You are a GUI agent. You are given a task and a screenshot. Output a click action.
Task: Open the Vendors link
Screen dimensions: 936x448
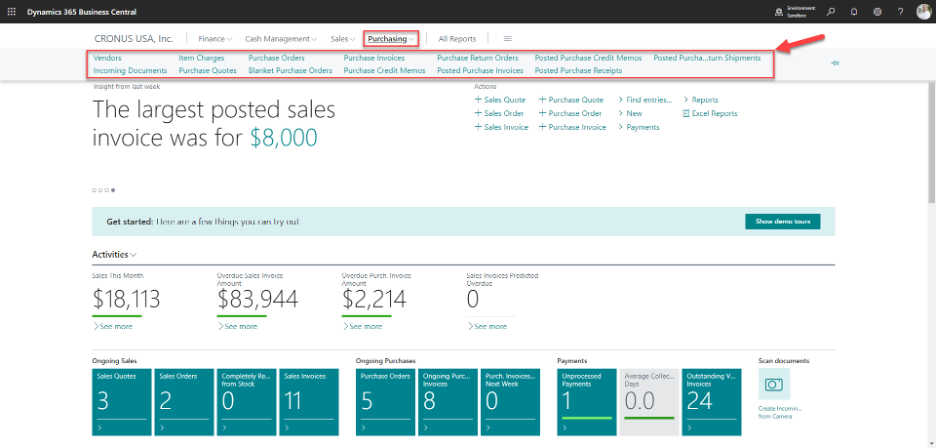107,58
